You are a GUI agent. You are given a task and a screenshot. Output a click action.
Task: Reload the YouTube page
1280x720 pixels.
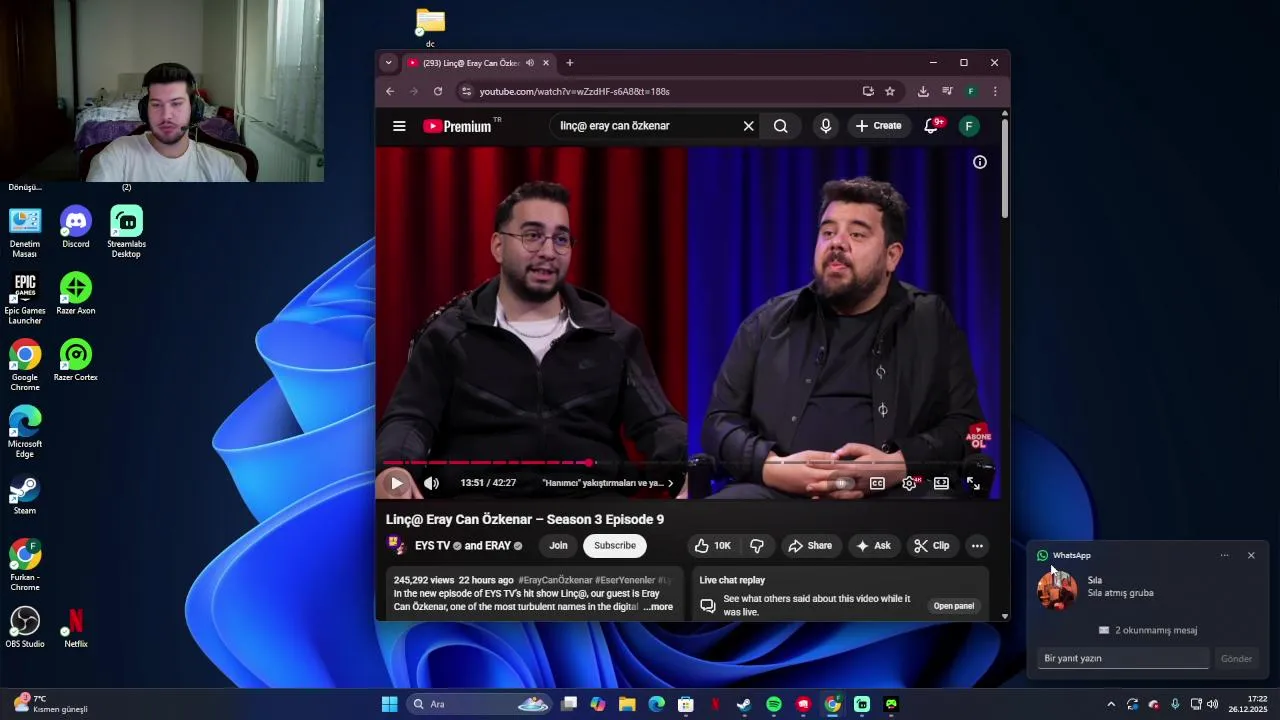tap(438, 91)
